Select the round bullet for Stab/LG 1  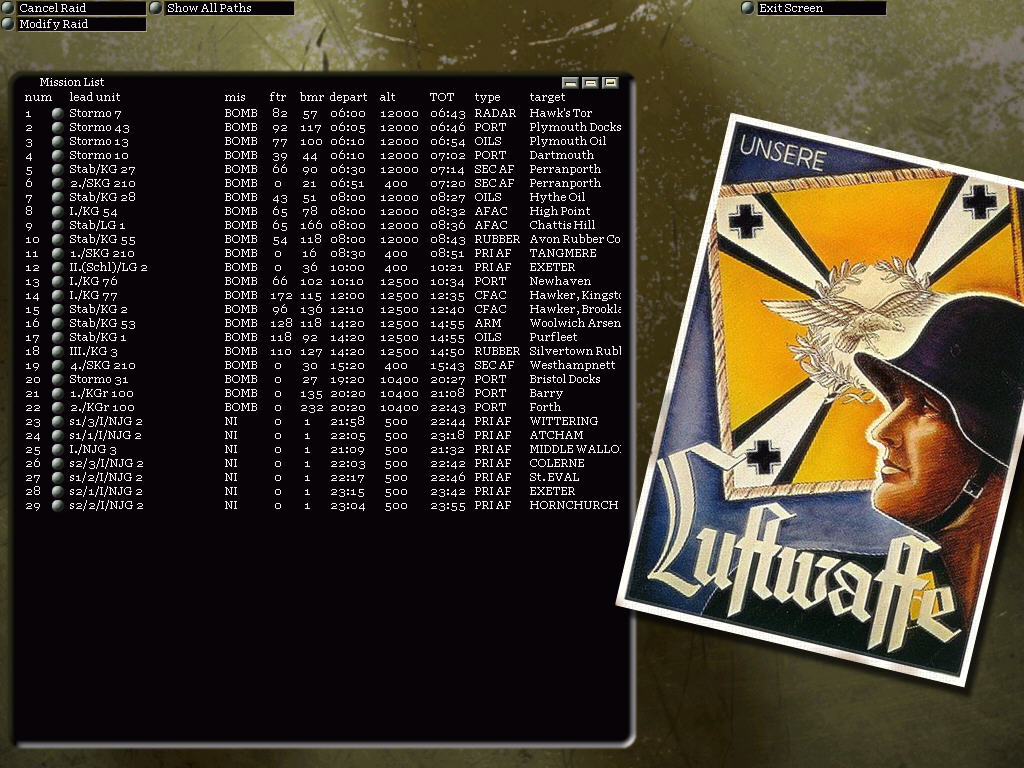[x=57, y=225]
